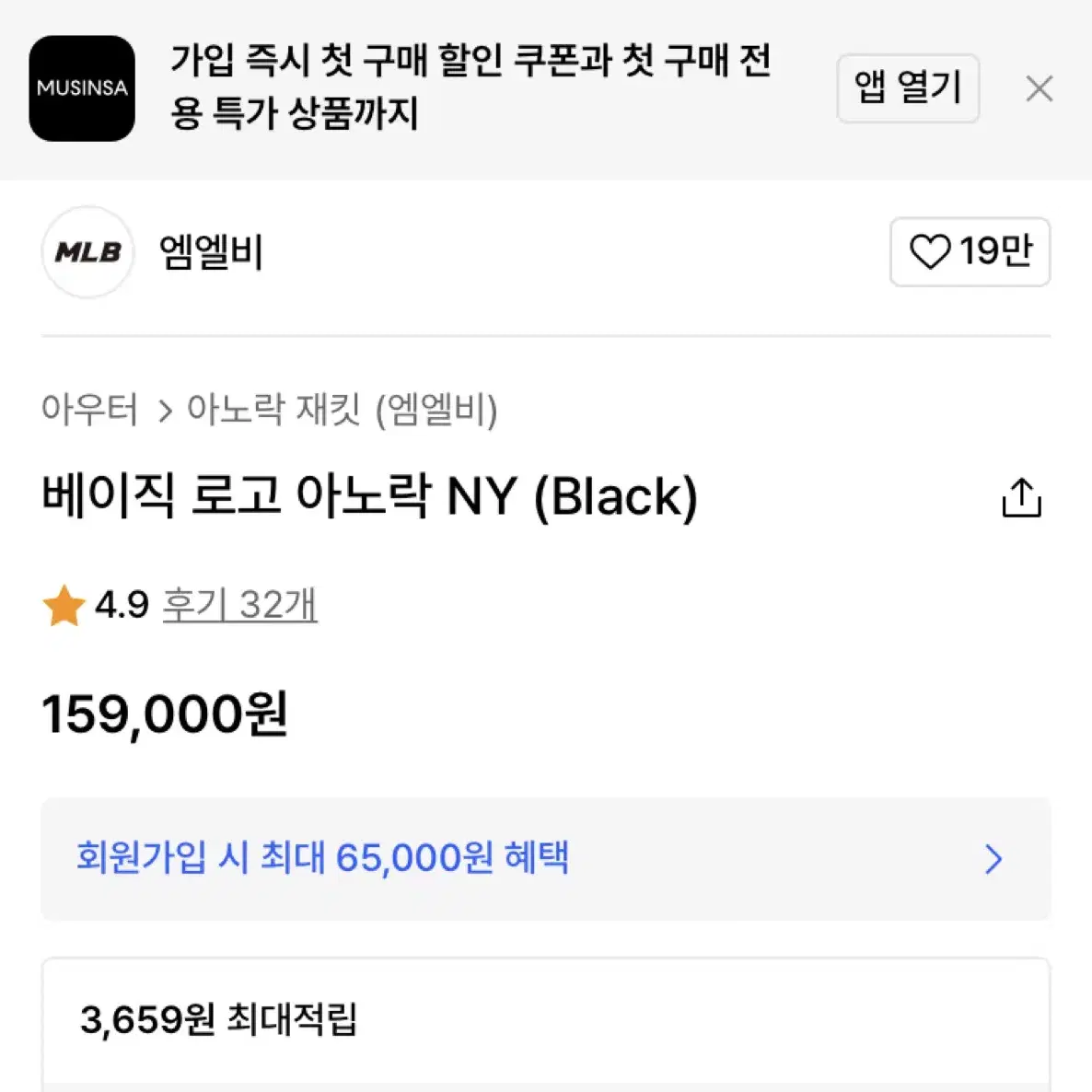Open 아노락 재킷 (엠엘비) breadcrumb
Viewport: 1092px width, 1092px height.
pos(342,410)
